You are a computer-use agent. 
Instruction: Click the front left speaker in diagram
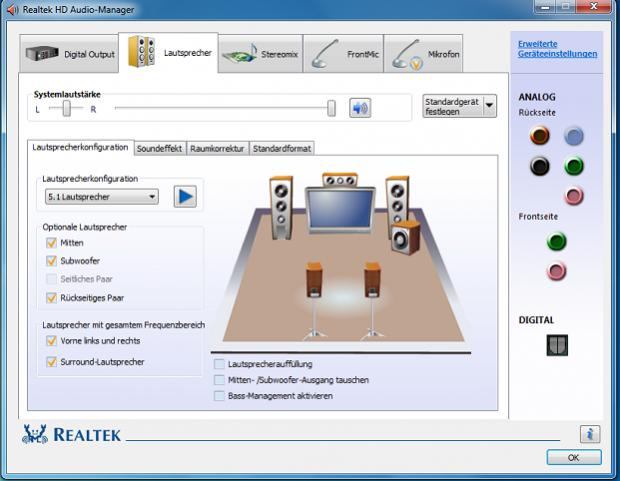tap(282, 208)
